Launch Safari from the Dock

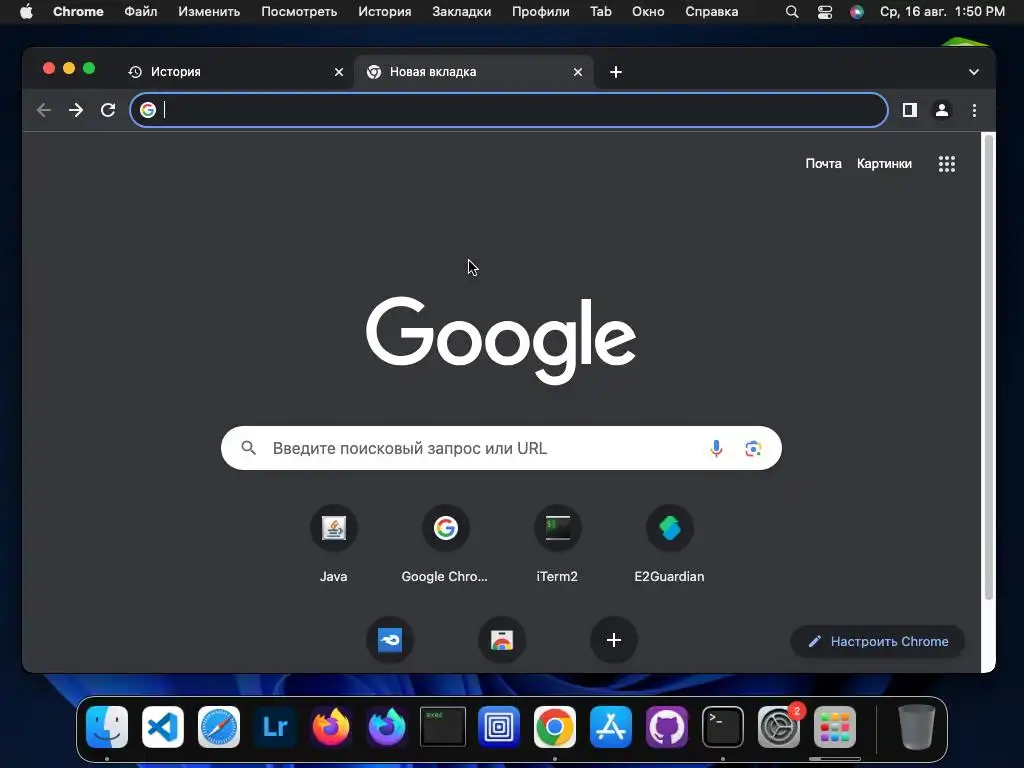tap(219, 726)
